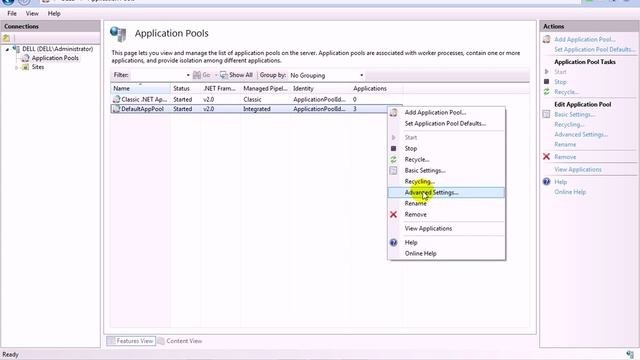Open the Filter dropdown arrow
This screenshot has width=640, height=360.
coord(188,75)
